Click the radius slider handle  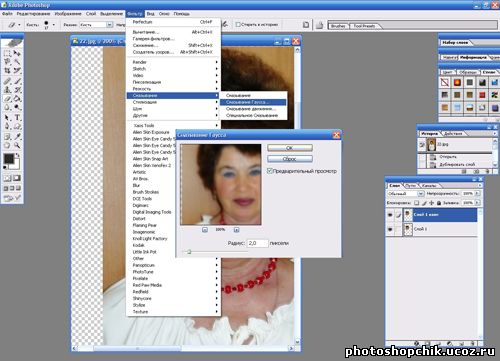point(189,252)
